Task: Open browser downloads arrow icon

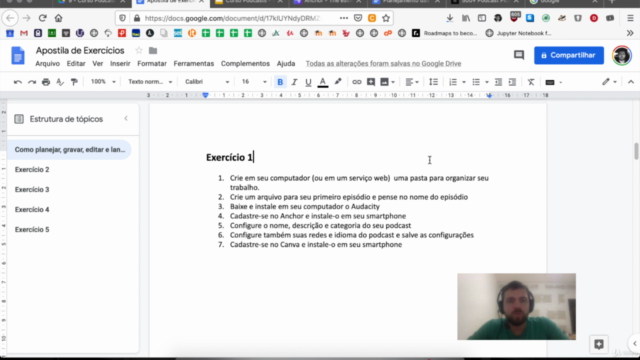Action: tap(449, 18)
